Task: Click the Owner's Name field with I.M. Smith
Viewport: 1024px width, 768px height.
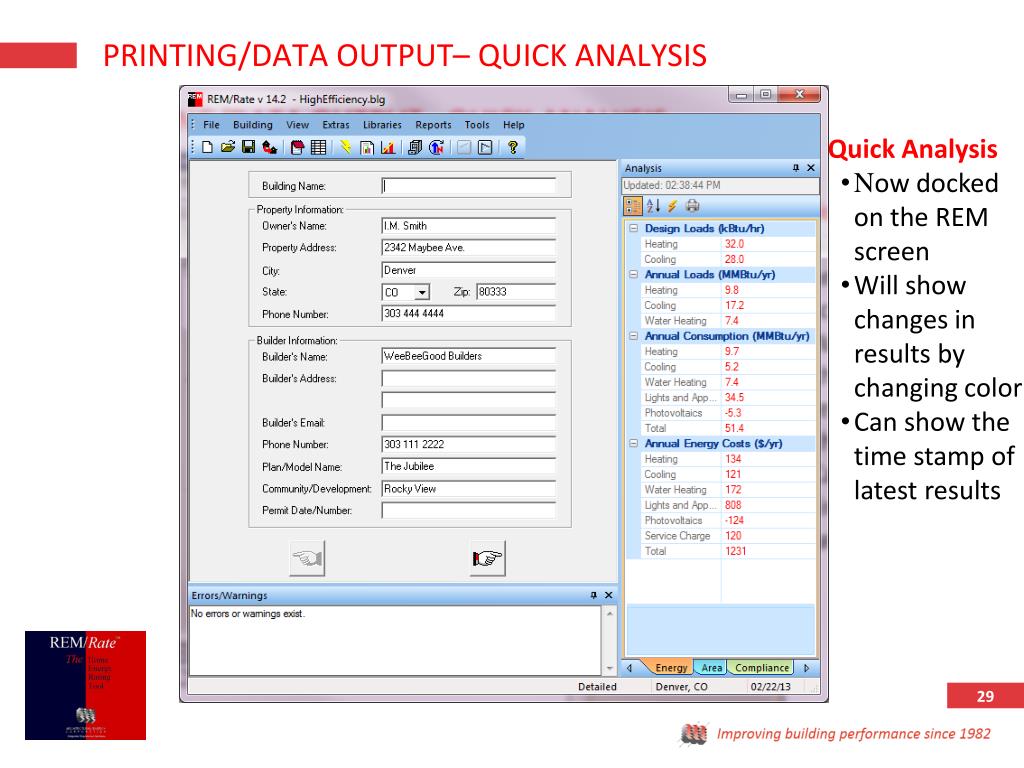Action: 468,226
